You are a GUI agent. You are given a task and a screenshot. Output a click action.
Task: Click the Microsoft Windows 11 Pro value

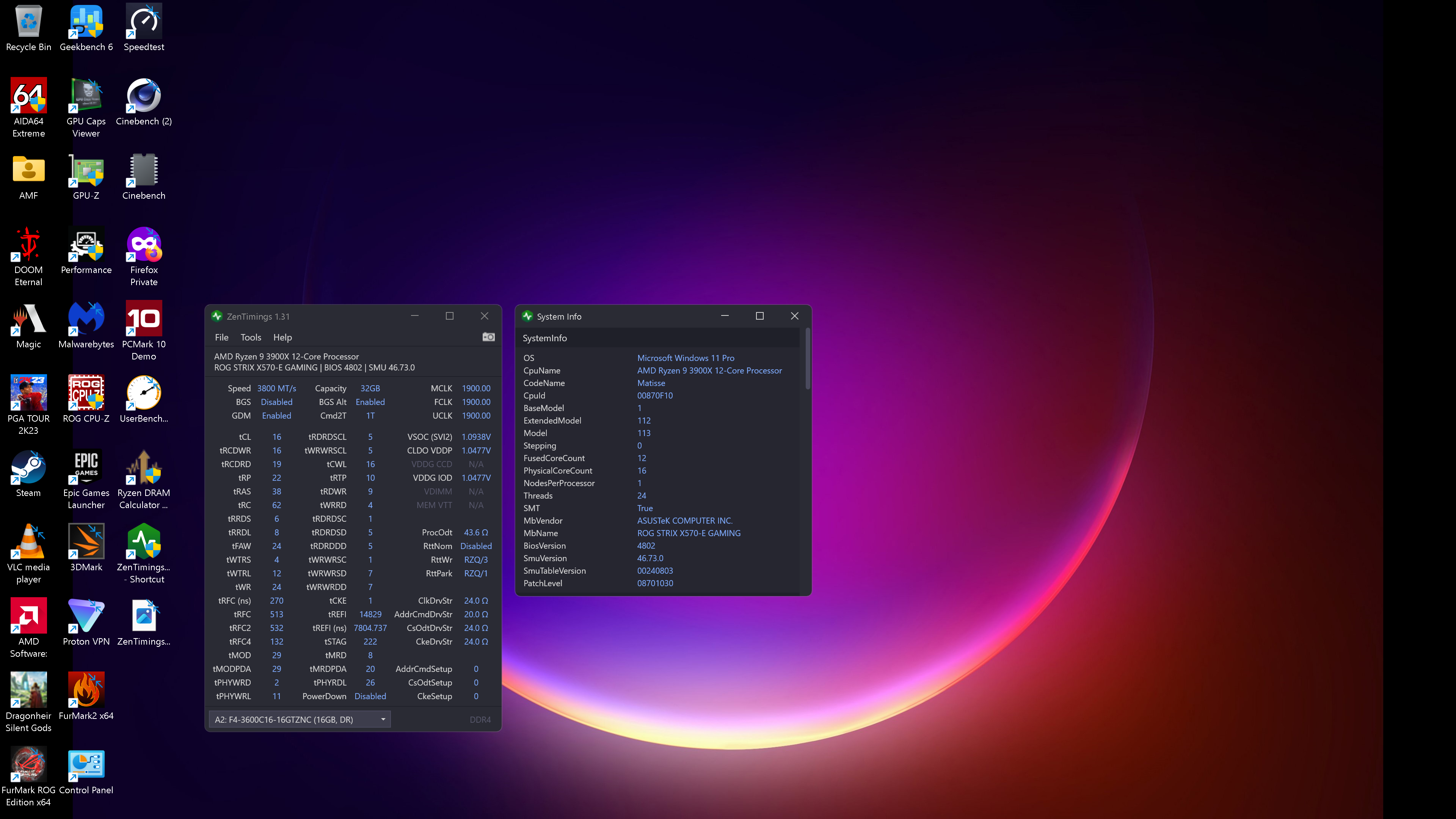[x=686, y=358]
